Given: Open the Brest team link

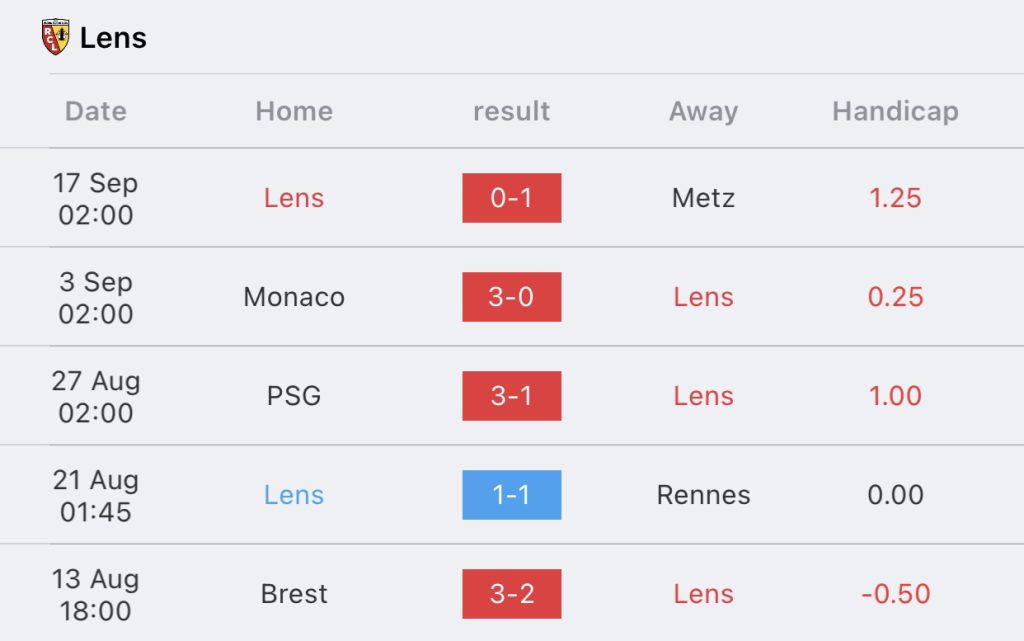Looking at the screenshot, I should tap(294, 594).
